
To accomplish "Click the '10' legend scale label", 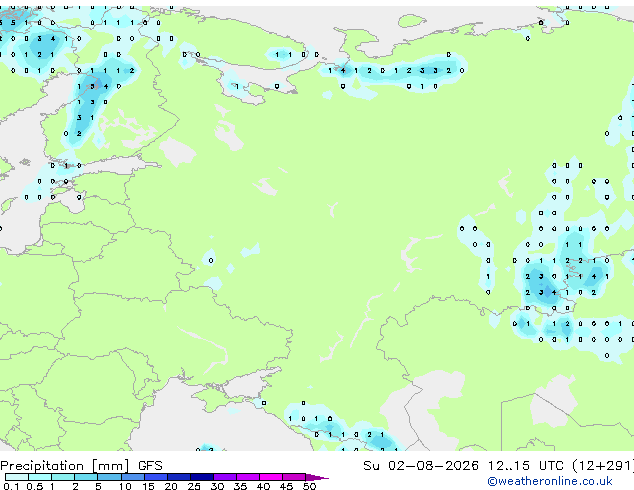I will [125, 486].
